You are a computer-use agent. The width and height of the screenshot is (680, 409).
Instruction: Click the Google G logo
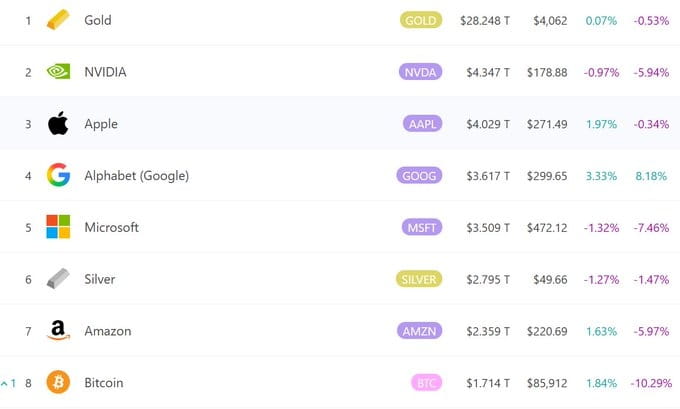(58, 176)
